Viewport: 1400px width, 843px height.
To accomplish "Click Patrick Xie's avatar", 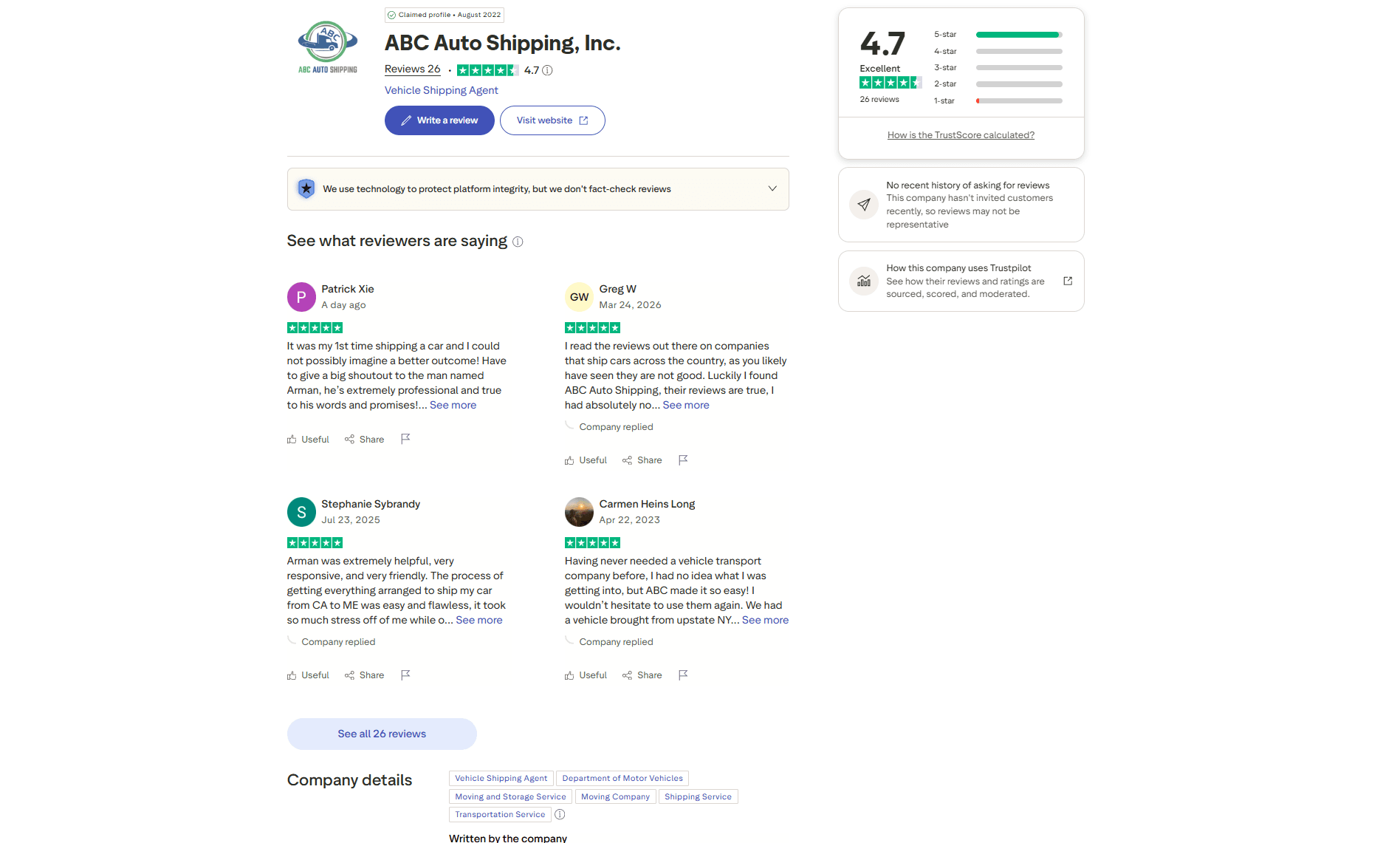I will coord(301,297).
